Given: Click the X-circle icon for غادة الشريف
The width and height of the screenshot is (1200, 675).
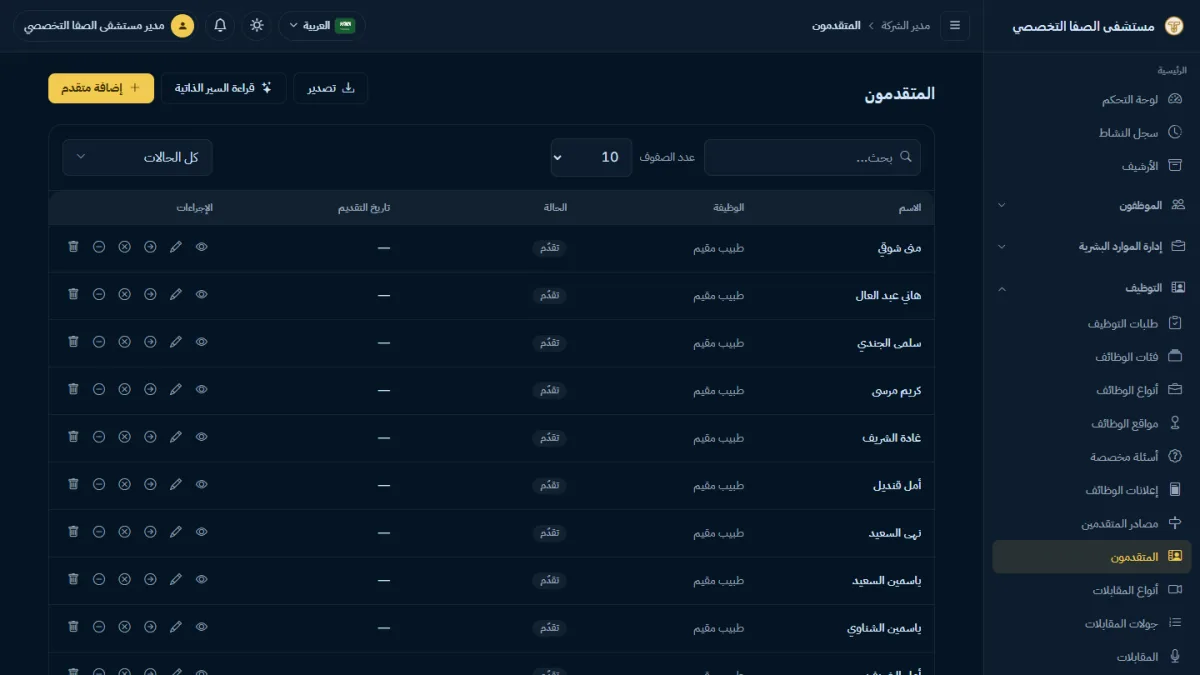Looking at the screenshot, I should [124, 437].
